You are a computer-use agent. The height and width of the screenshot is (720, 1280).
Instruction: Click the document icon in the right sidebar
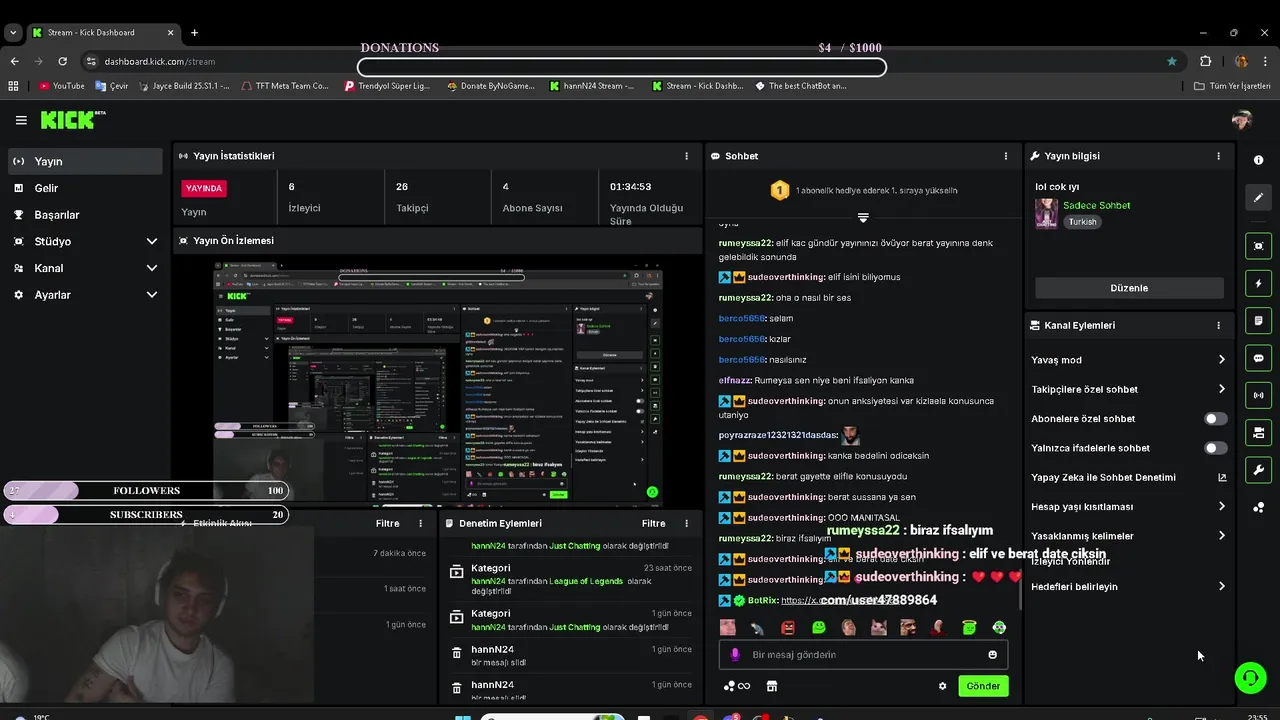click(x=1258, y=321)
